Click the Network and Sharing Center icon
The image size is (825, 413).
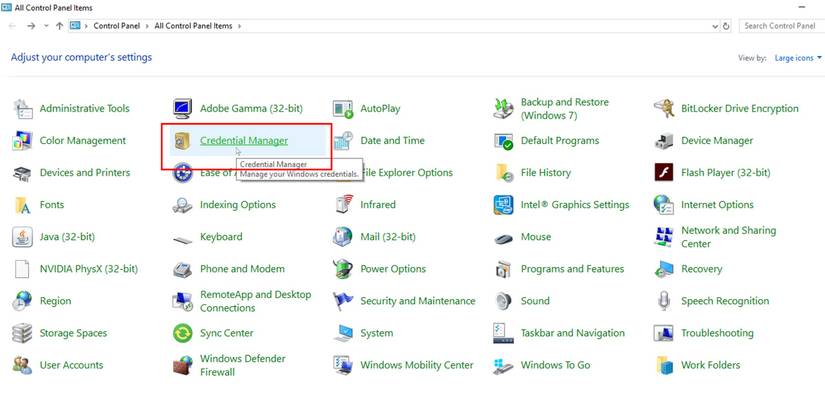click(x=664, y=237)
